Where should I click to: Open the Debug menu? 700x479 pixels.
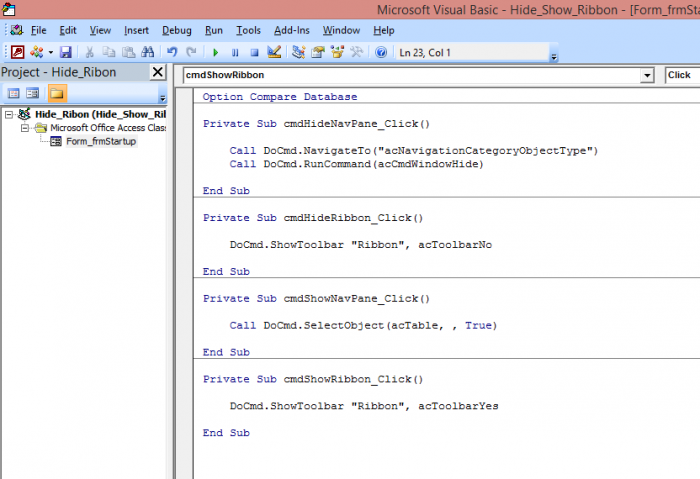[176, 31]
